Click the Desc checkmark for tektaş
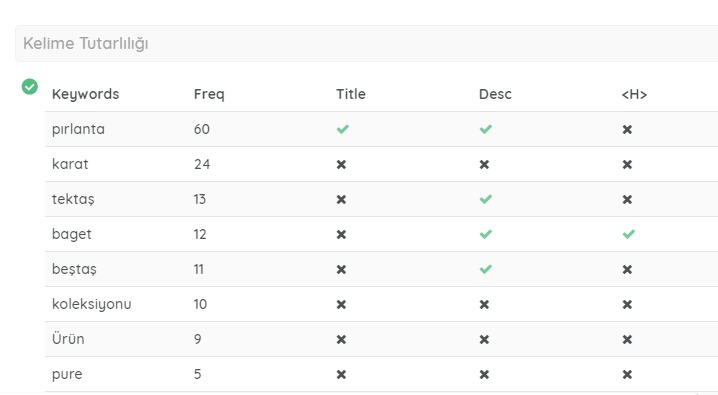 pyautogui.click(x=485, y=199)
